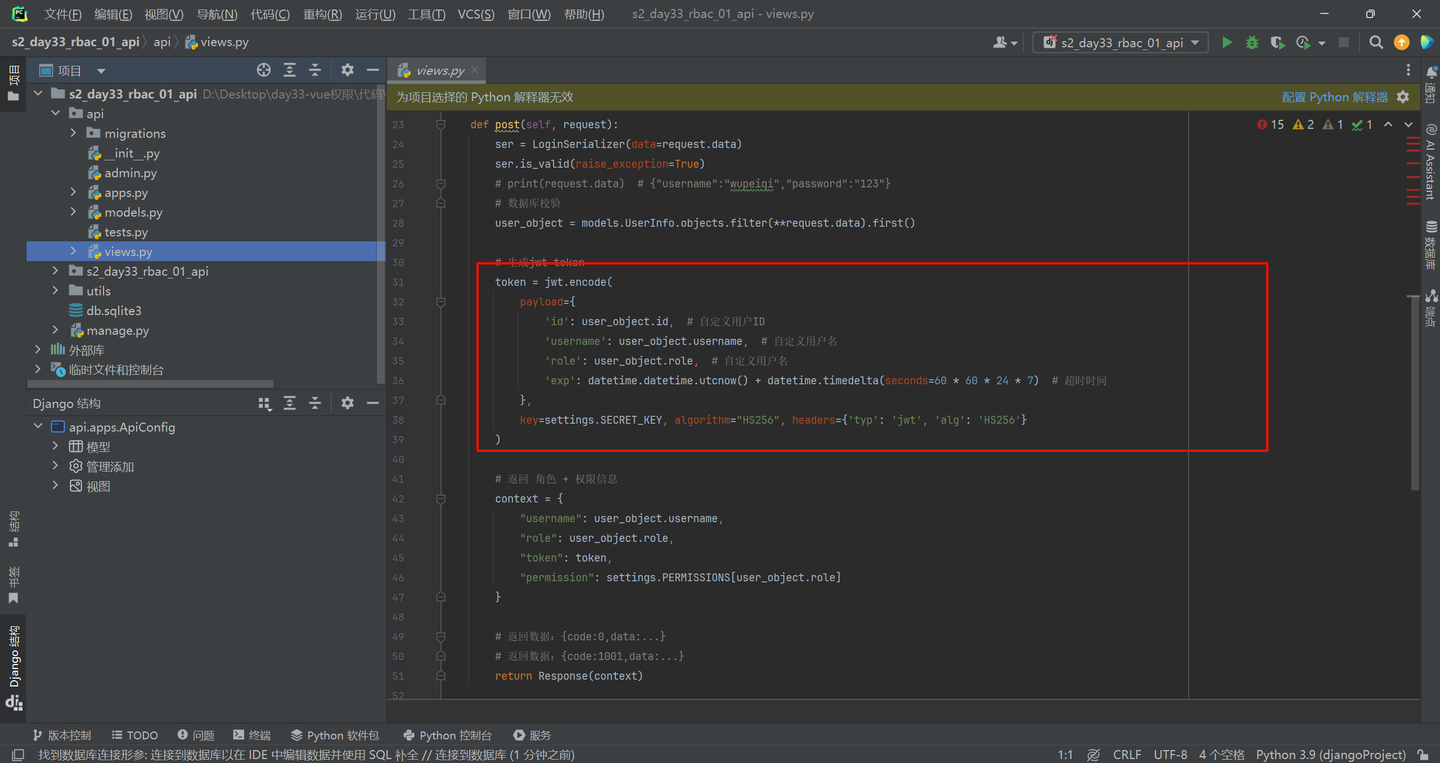Open the VCS(S) menu

coord(476,14)
